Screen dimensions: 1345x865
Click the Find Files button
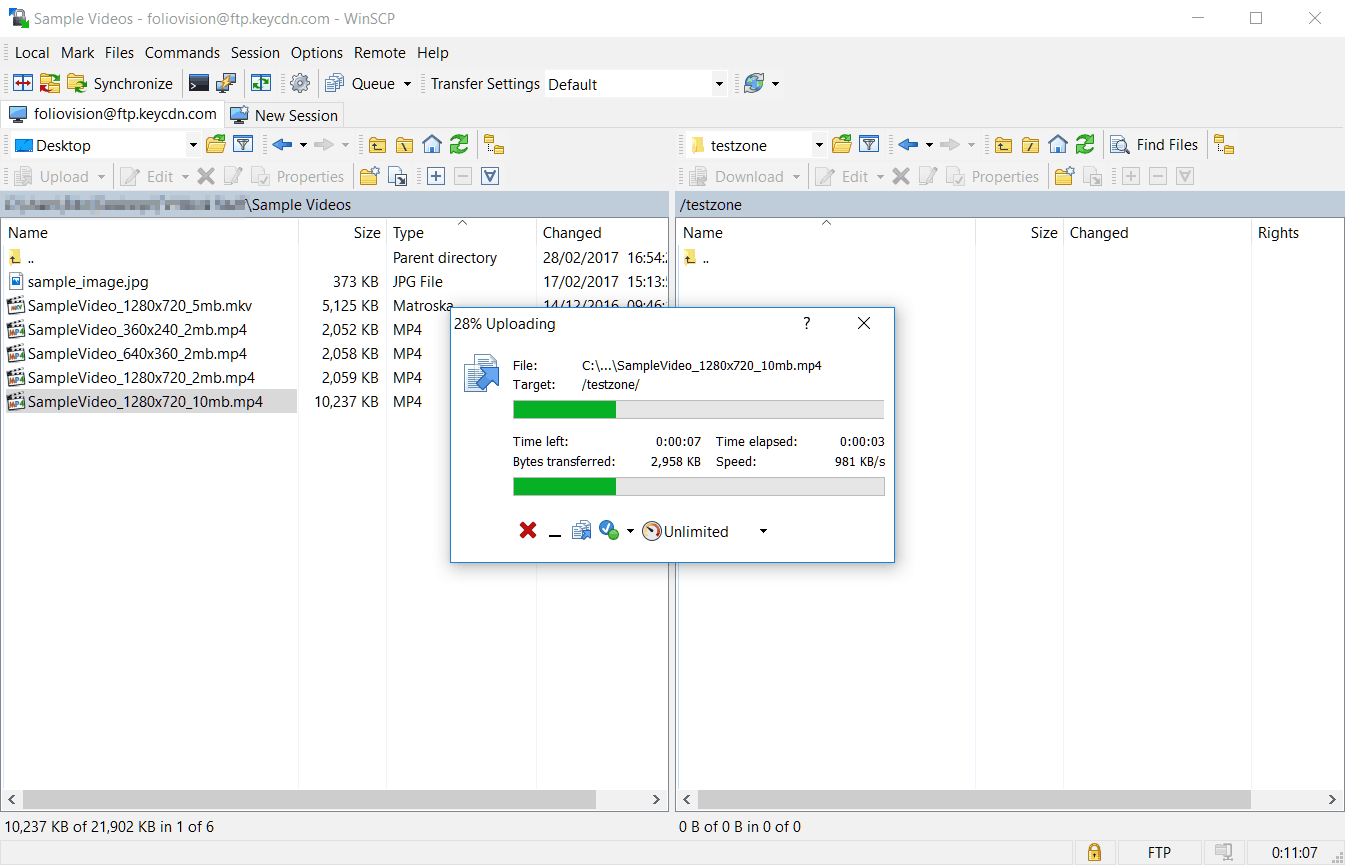click(1155, 145)
